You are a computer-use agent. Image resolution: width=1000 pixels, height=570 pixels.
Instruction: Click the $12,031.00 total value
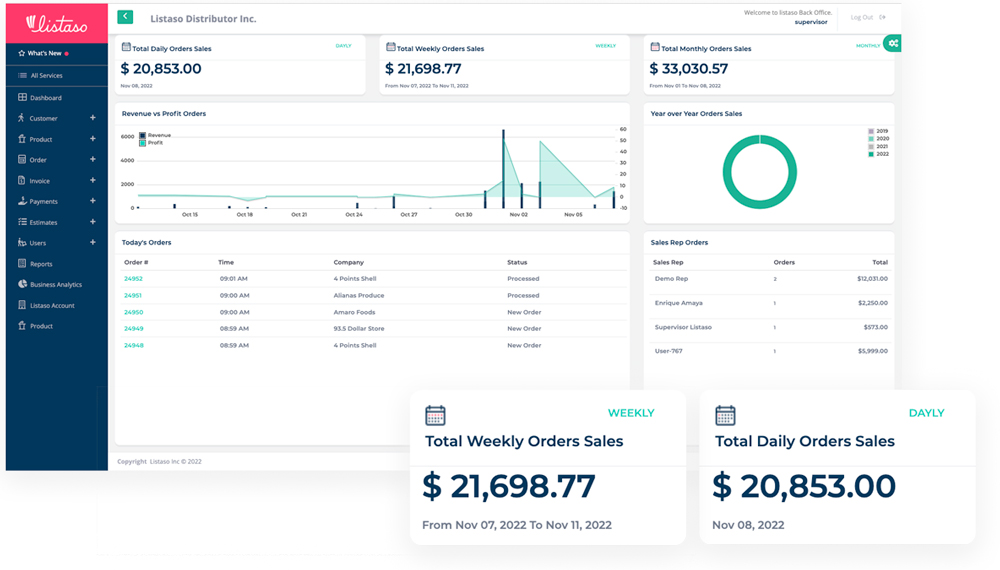tap(872, 279)
